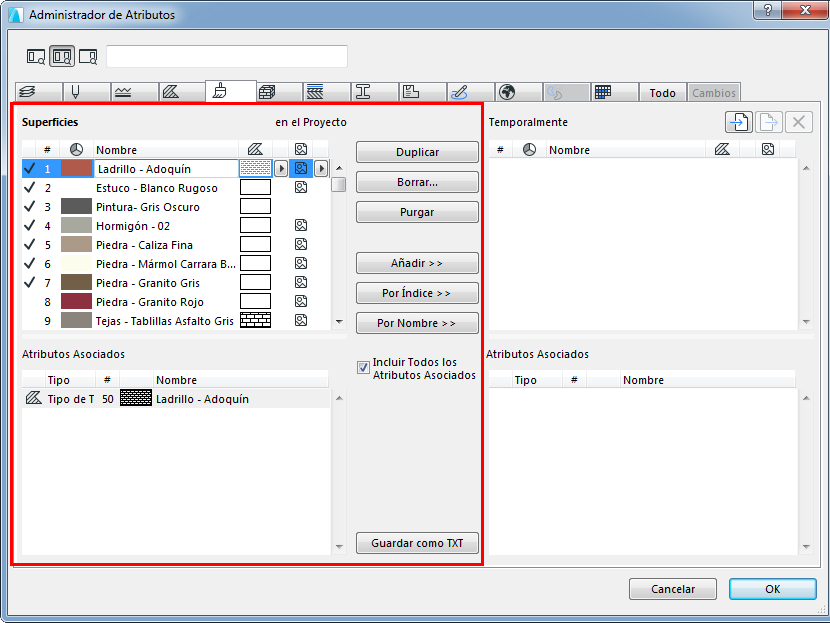Screen dimensions: 830x623
Task: Click the Borrar... button
Action: pos(417,182)
